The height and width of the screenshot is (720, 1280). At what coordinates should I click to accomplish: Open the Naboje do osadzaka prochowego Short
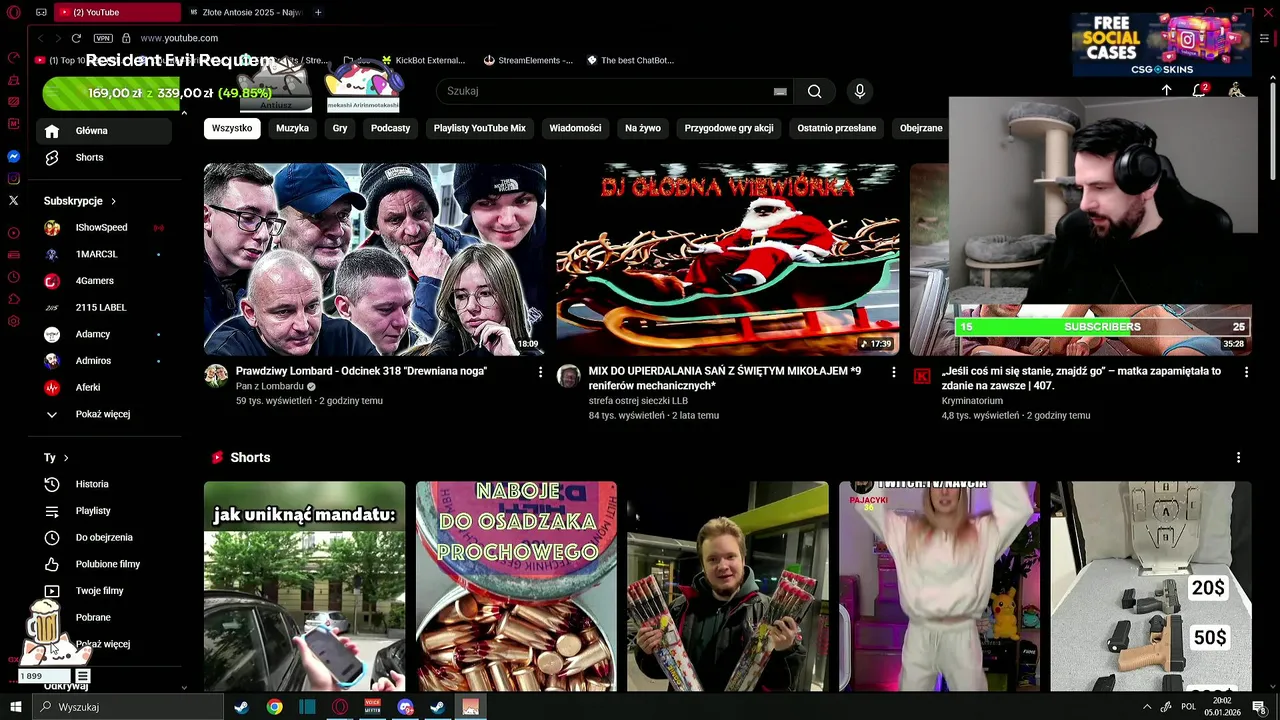click(516, 586)
